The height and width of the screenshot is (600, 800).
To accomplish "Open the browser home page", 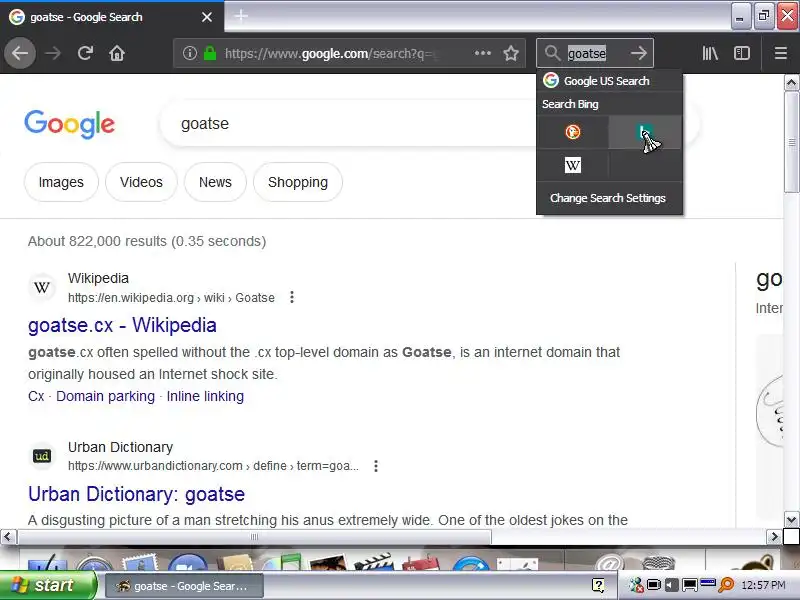I will (117, 53).
